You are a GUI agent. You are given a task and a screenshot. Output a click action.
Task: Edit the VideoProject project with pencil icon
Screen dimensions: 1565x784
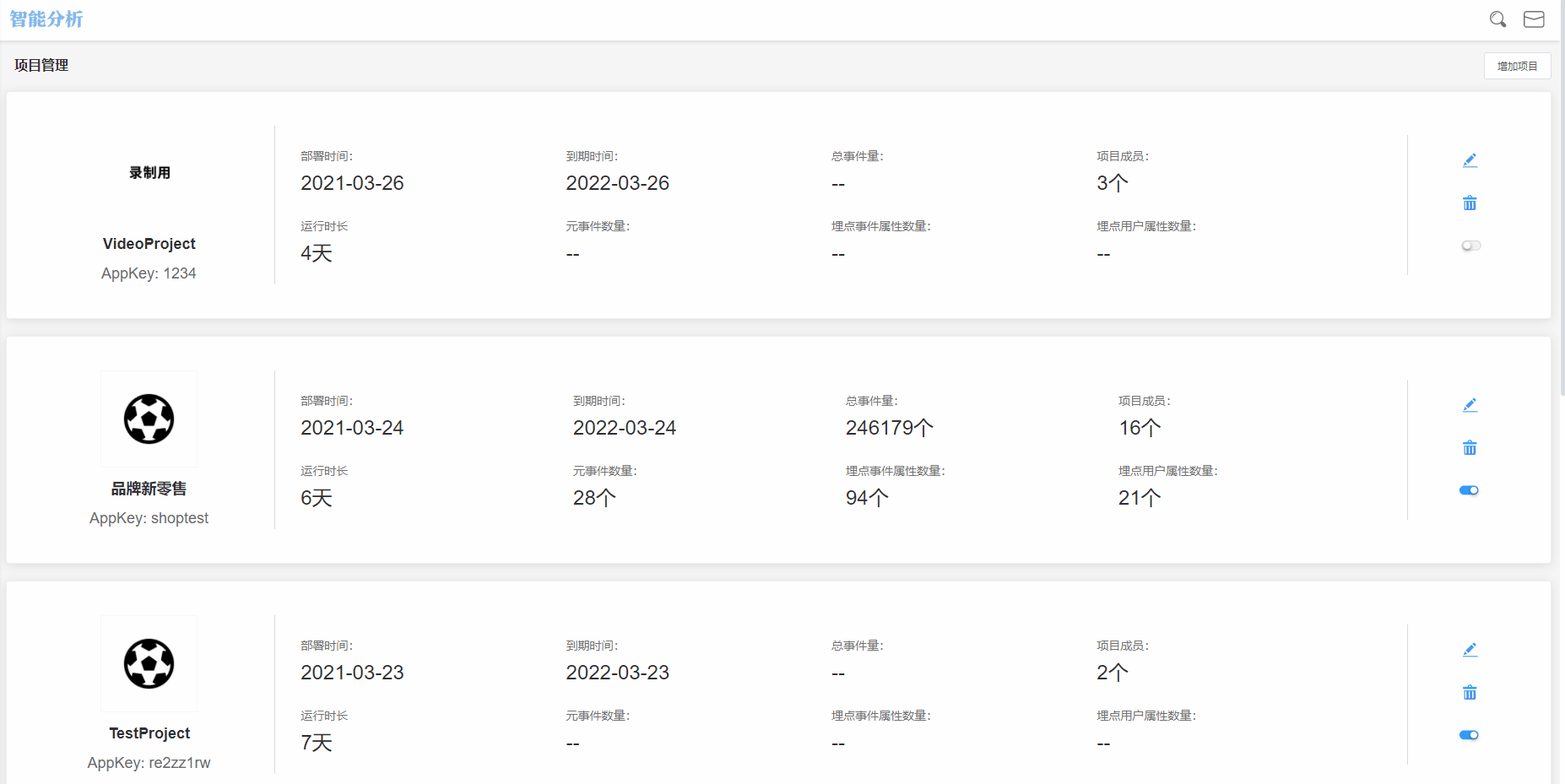coord(1470,160)
